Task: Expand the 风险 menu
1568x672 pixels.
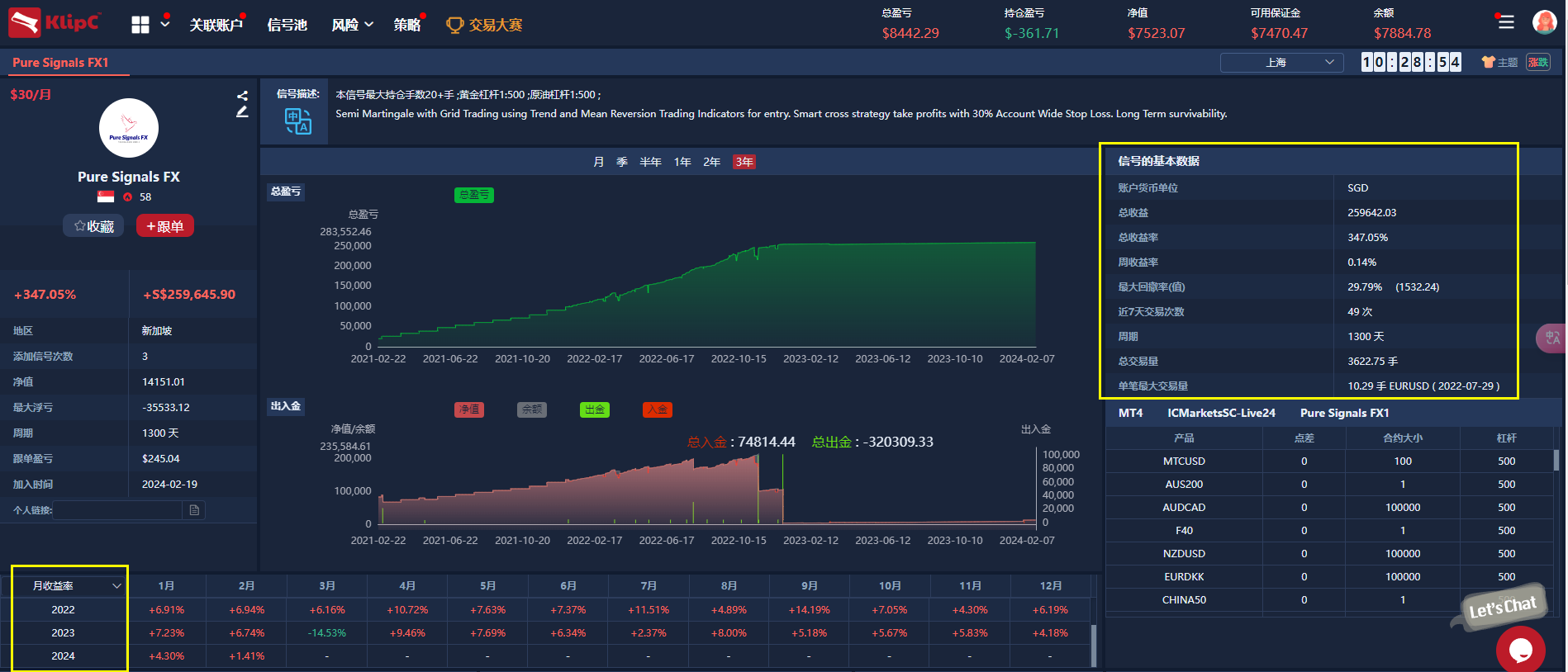Action: tap(353, 25)
